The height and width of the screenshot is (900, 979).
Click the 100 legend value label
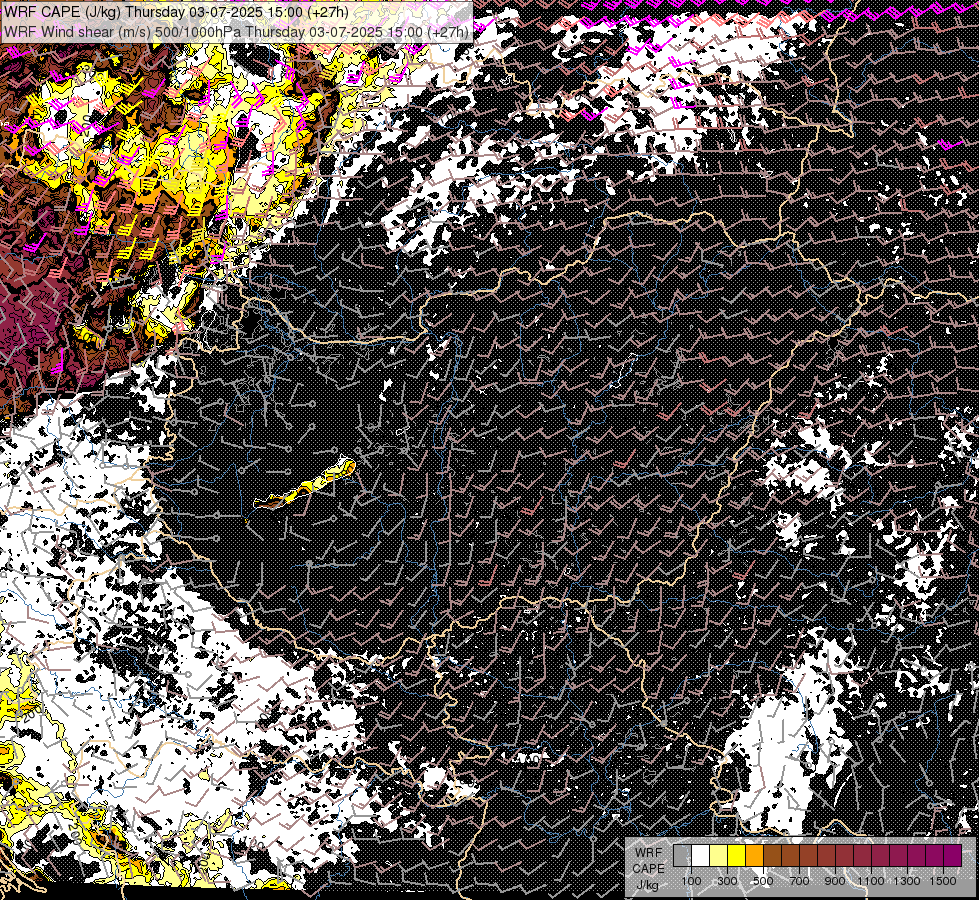coord(691,881)
